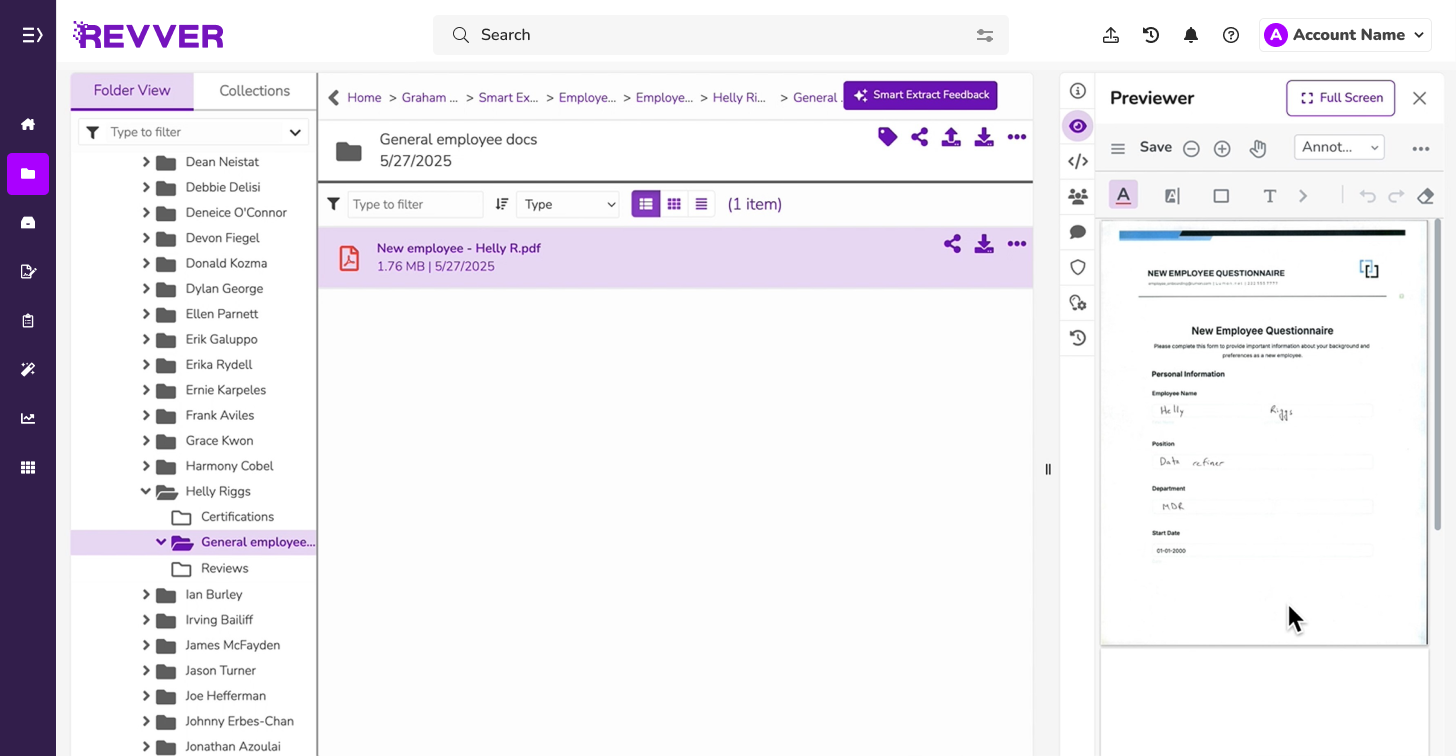Click the Smart Extract Feedback button
This screenshot has width=1456, height=756.
[x=919, y=95]
